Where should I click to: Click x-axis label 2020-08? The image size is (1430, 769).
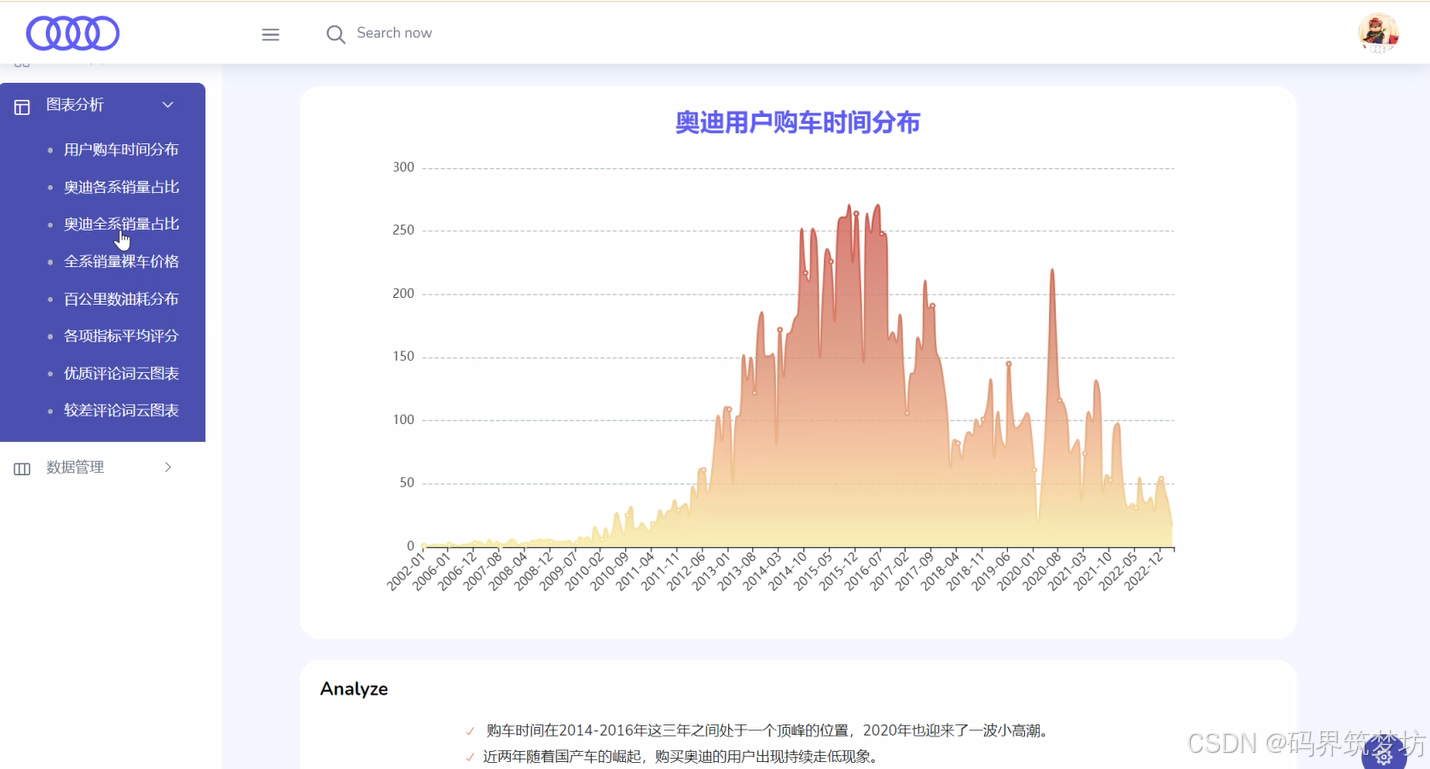click(x=1040, y=570)
